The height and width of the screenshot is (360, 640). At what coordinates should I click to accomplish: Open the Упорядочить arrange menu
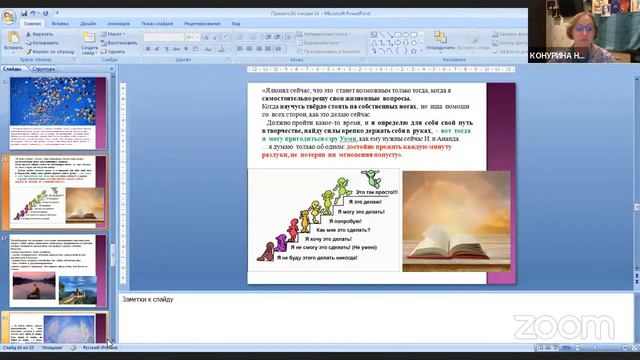tap(440, 41)
